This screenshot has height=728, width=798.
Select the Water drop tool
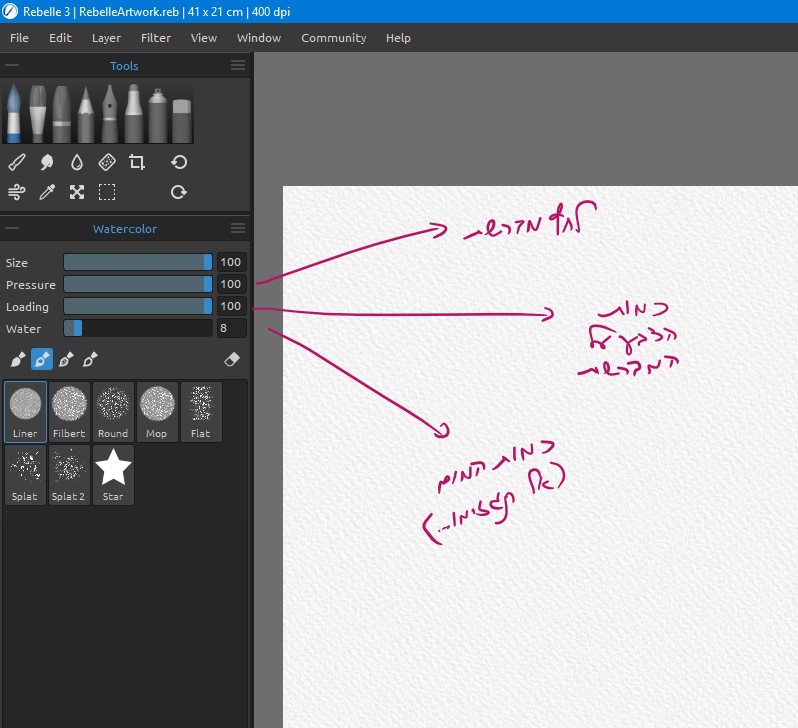(x=77, y=162)
